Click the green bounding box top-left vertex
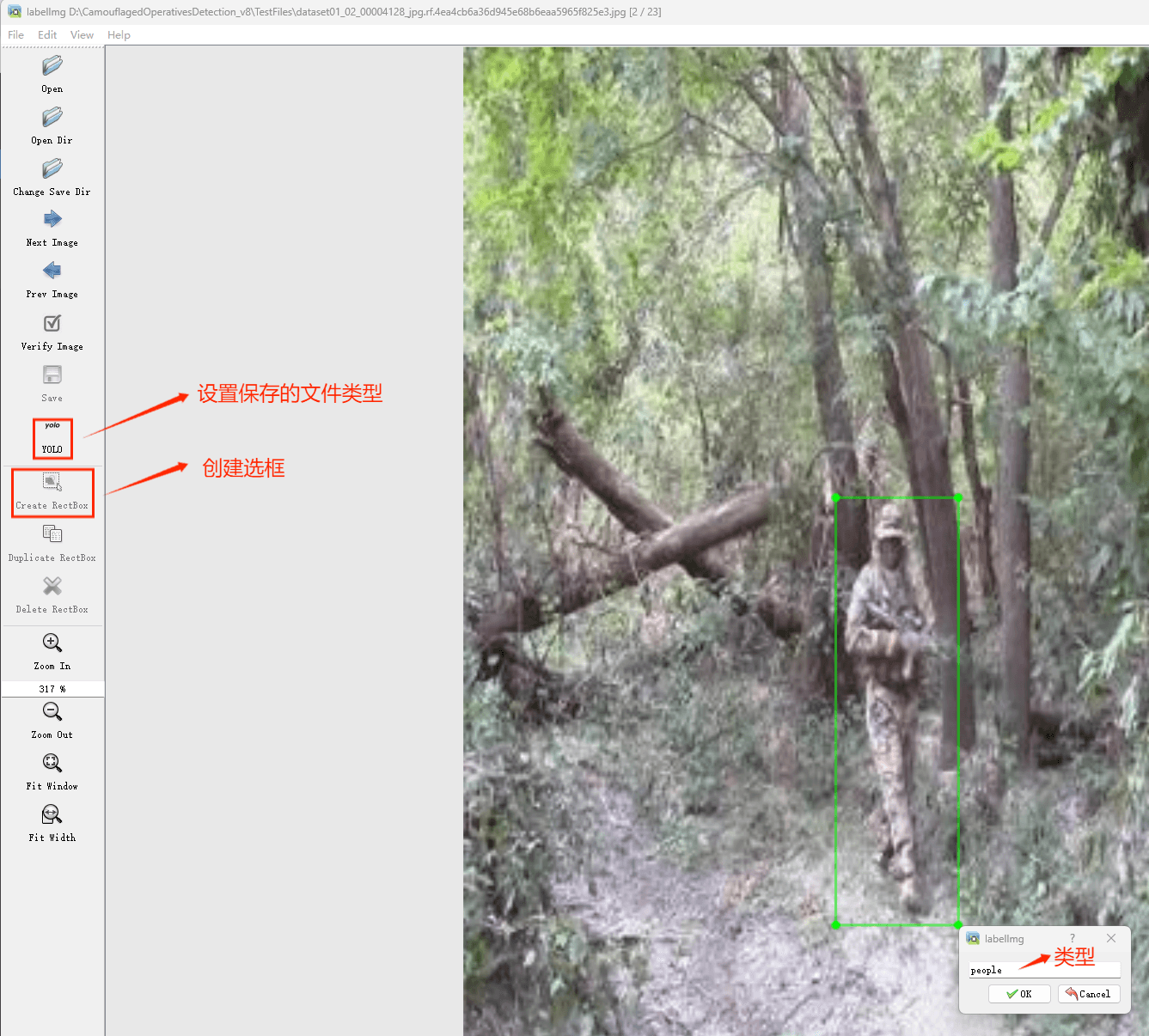Viewport: 1149px width, 1036px height. pos(836,497)
